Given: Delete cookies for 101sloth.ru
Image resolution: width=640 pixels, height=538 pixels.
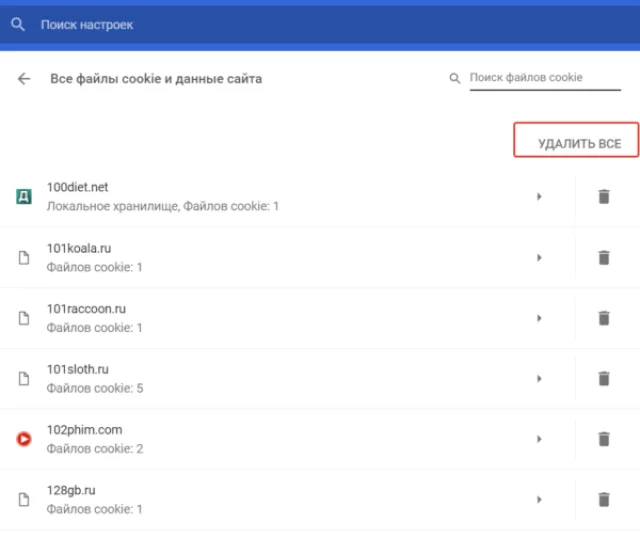Looking at the screenshot, I should (x=604, y=378).
